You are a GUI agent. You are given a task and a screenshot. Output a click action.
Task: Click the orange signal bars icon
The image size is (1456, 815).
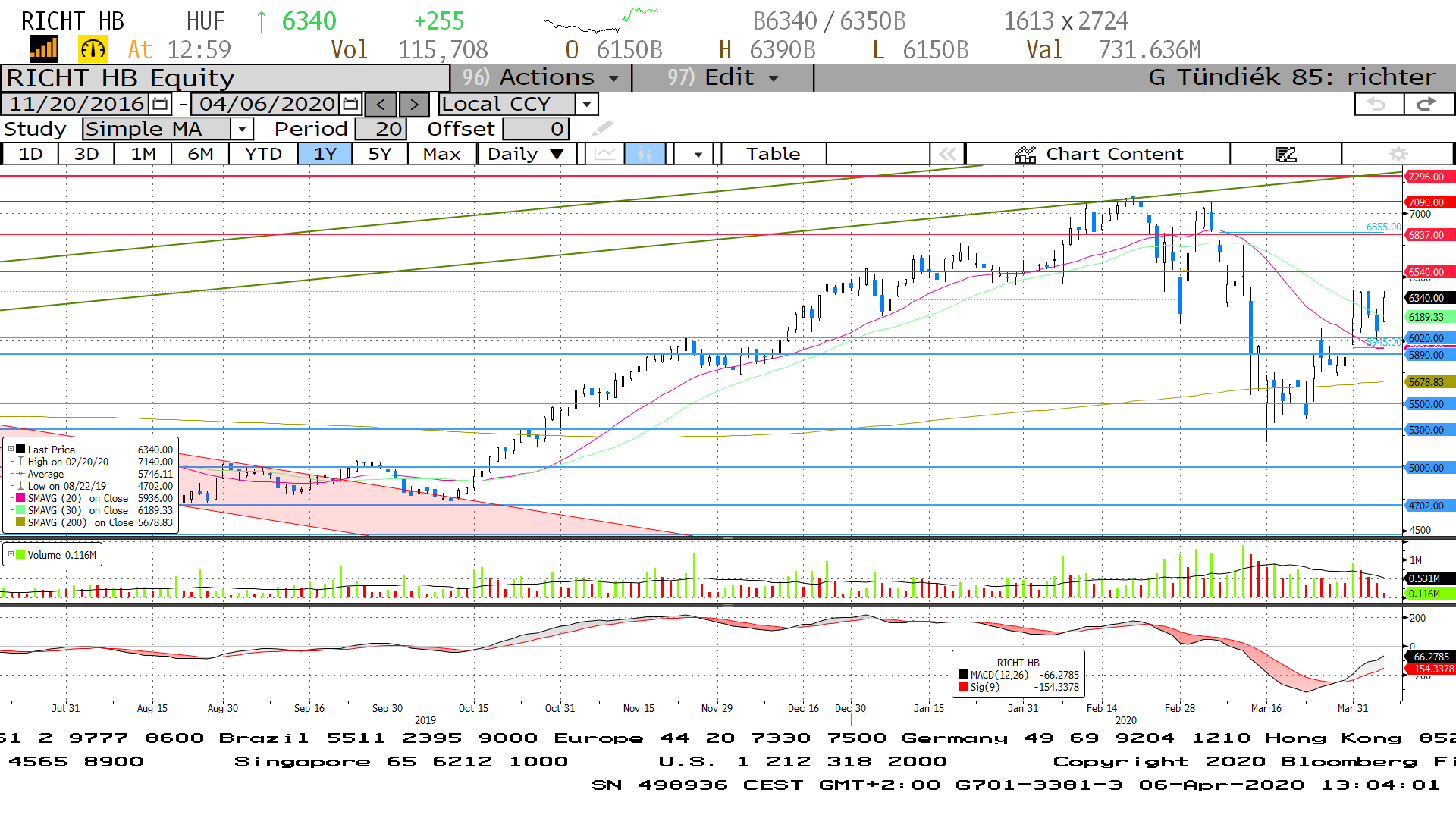pyautogui.click(x=43, y=49)
